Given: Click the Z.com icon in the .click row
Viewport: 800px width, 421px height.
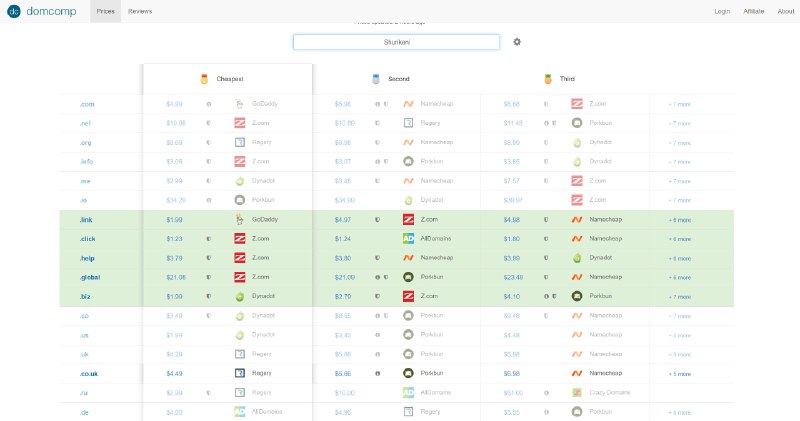Looking at the screenshot, I should click(x=239, y=239).
